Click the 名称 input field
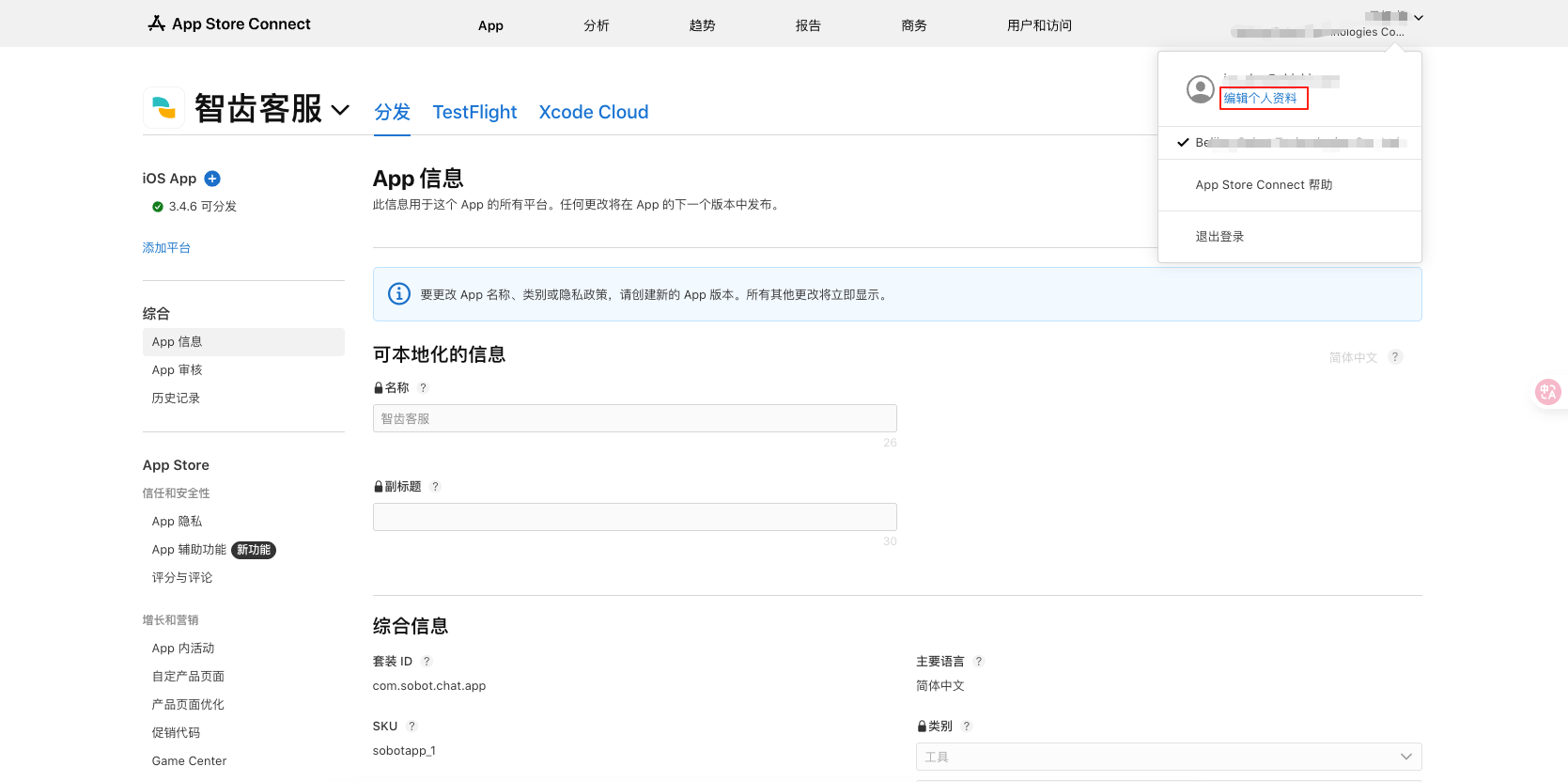Viewport: 1568px width, 782px height. pos(635,418)
